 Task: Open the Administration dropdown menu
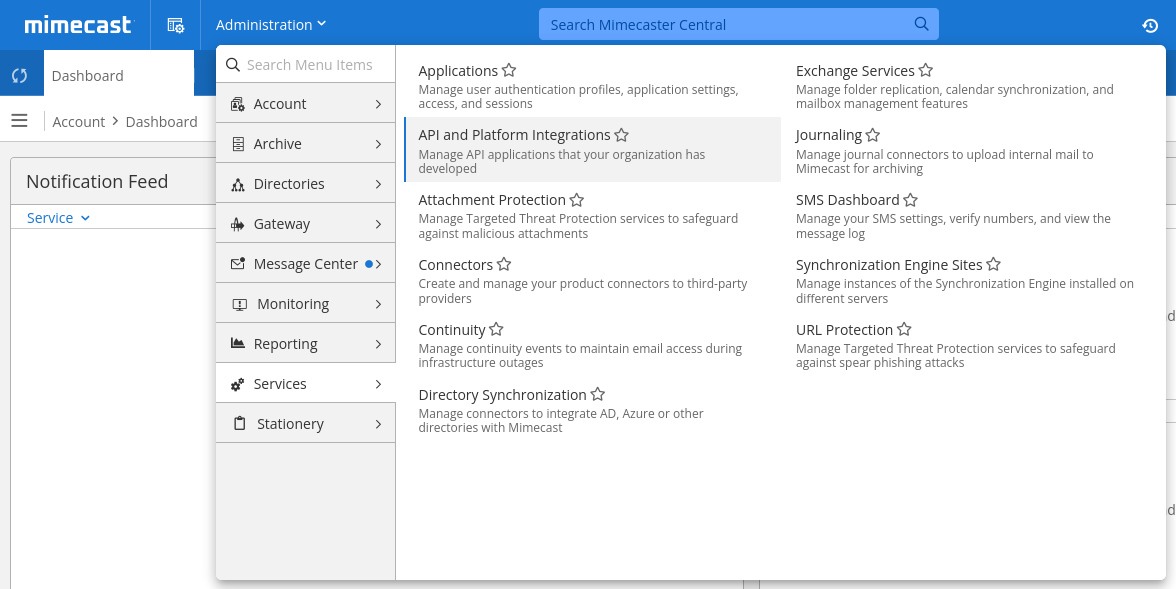[x=271, y=25]
